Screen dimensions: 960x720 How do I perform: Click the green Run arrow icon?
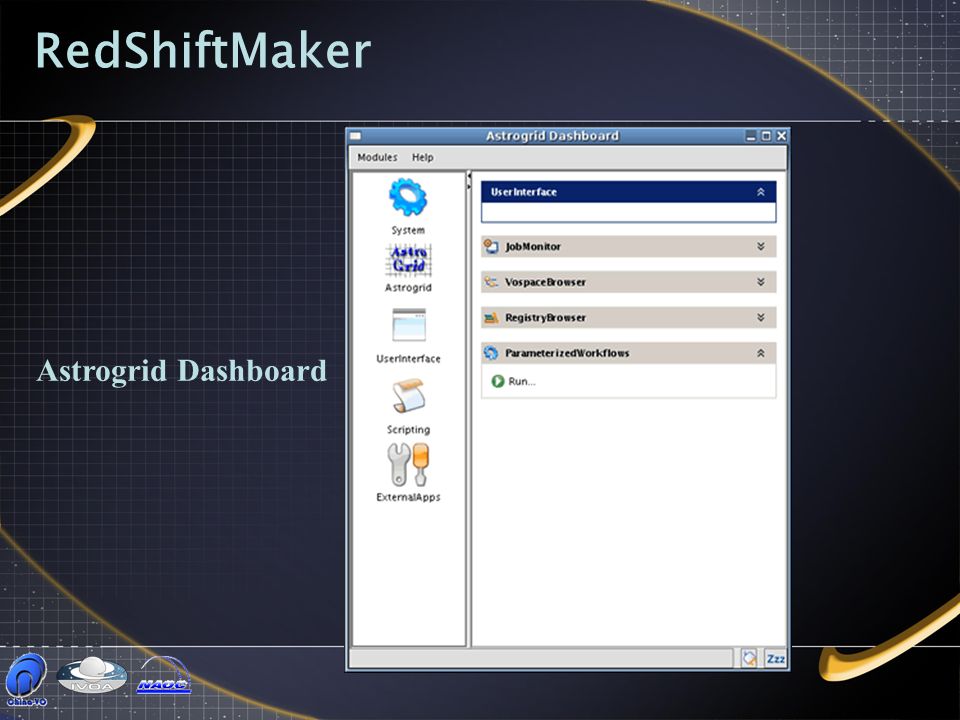coord(498,381)
